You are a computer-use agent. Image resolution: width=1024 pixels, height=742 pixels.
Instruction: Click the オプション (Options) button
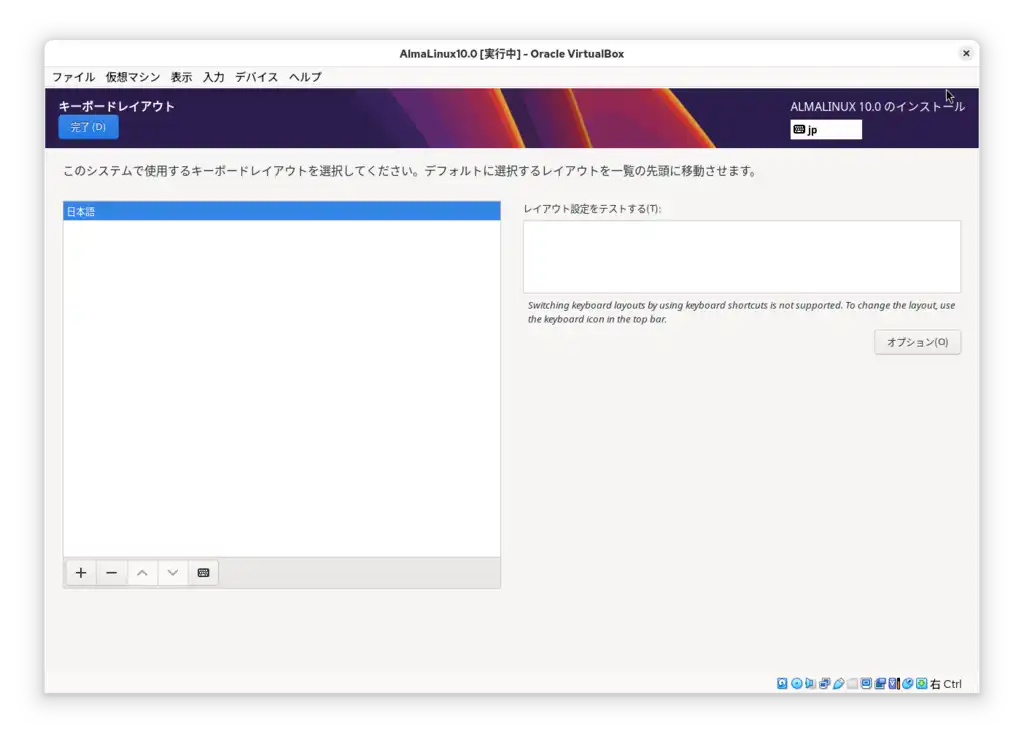(x=916, y=341)
